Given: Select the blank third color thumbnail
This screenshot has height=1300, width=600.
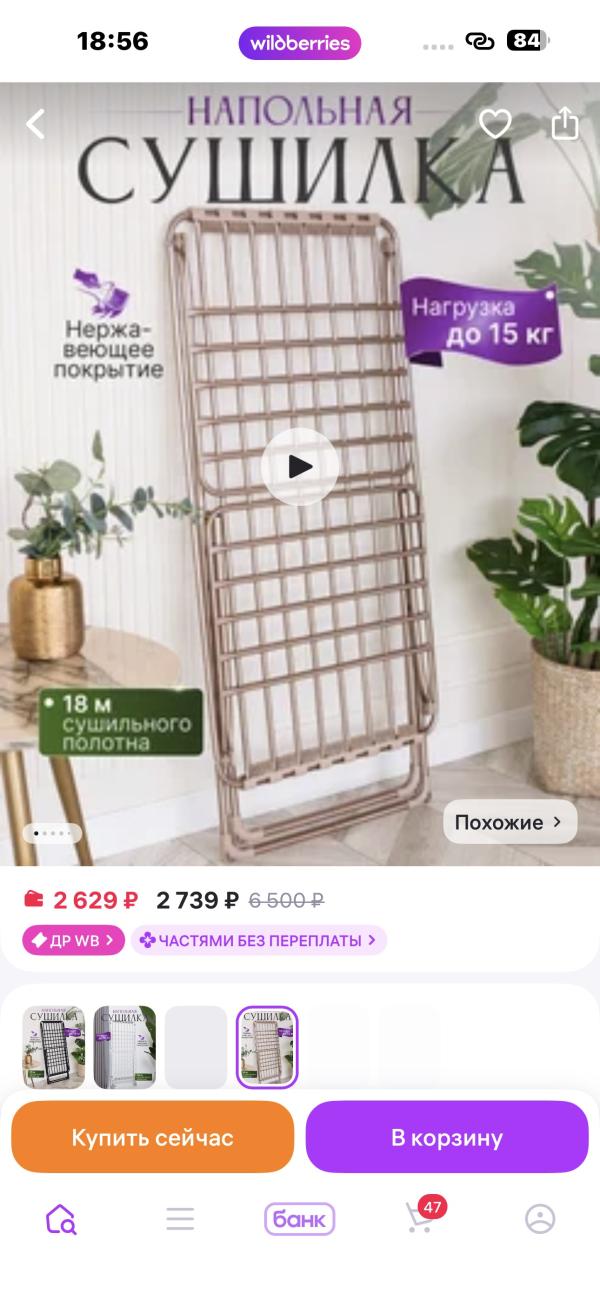Looking at the screenshot, I should pyautogui.click(x=196, y=1047).
